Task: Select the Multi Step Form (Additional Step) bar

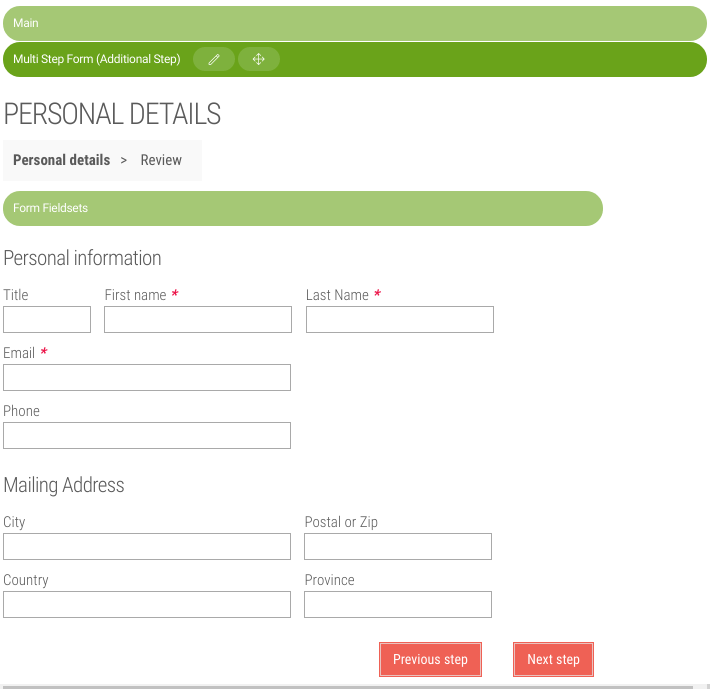Action: click(x=355, y=59)
